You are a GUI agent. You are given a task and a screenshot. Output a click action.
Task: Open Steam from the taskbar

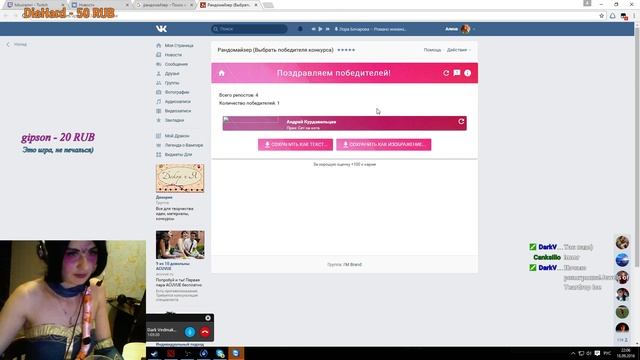[x=154, y=353]
